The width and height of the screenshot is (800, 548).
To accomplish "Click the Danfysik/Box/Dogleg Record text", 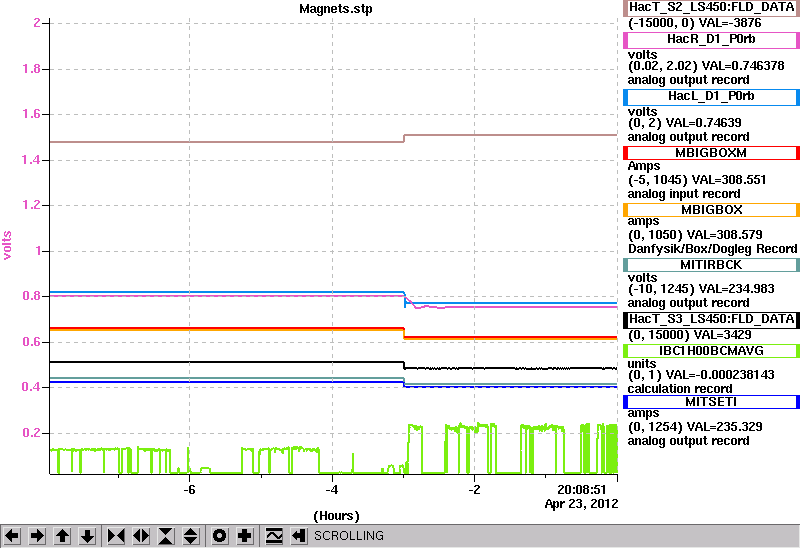I will pyautogui.click(x=712, y=250).
